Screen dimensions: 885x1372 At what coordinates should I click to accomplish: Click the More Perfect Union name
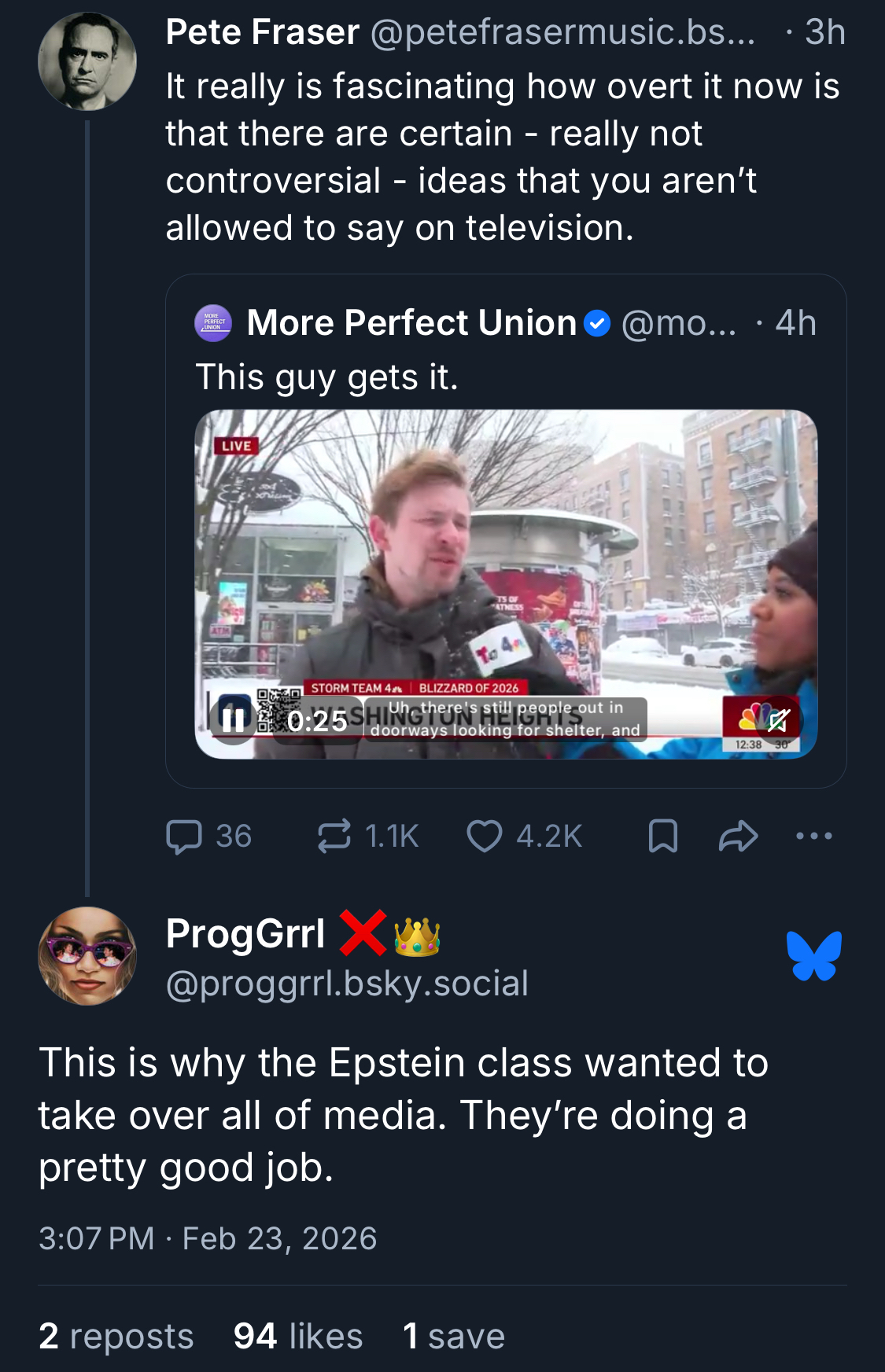(x=411, y=323)
